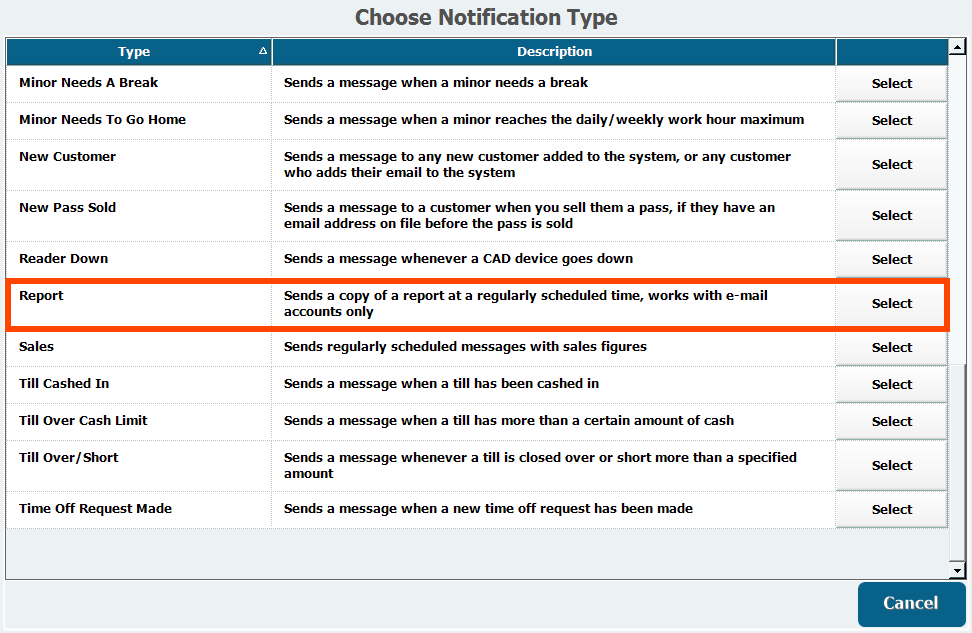Screen dimensions: 972x633
Task: Click scrollbar down arrow in list
Action: pos(957,570)
